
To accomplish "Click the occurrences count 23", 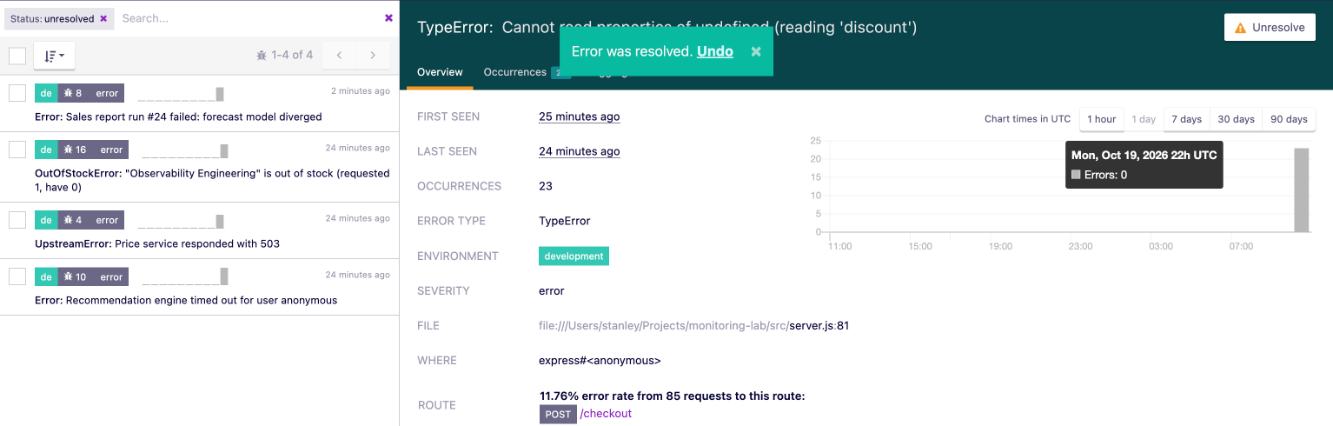I will pos(545,186).
